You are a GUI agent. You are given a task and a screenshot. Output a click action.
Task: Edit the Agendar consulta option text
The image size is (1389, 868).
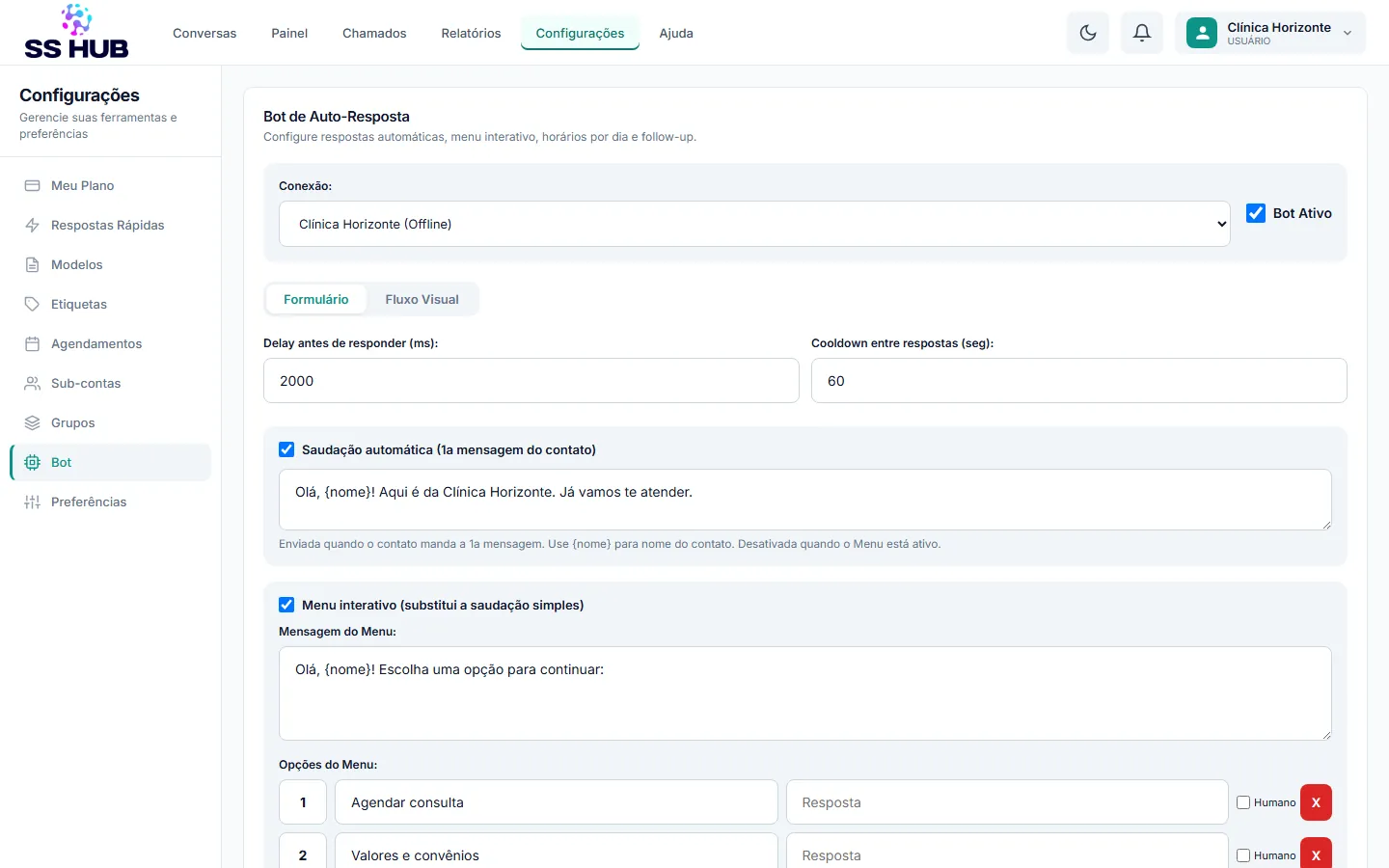click(x=557, y=802)
